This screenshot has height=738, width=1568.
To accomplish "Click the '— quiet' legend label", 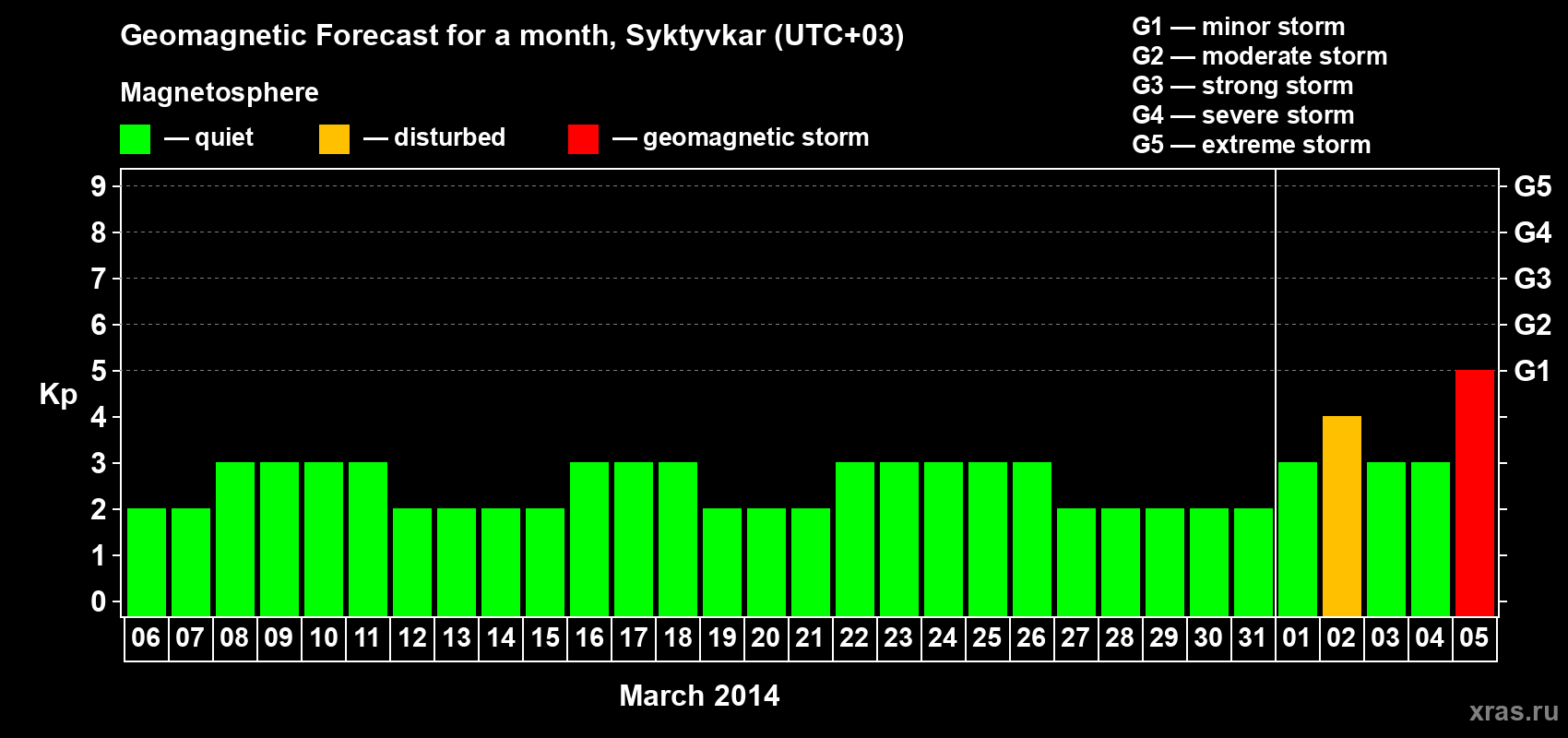I will coord(209,138).
